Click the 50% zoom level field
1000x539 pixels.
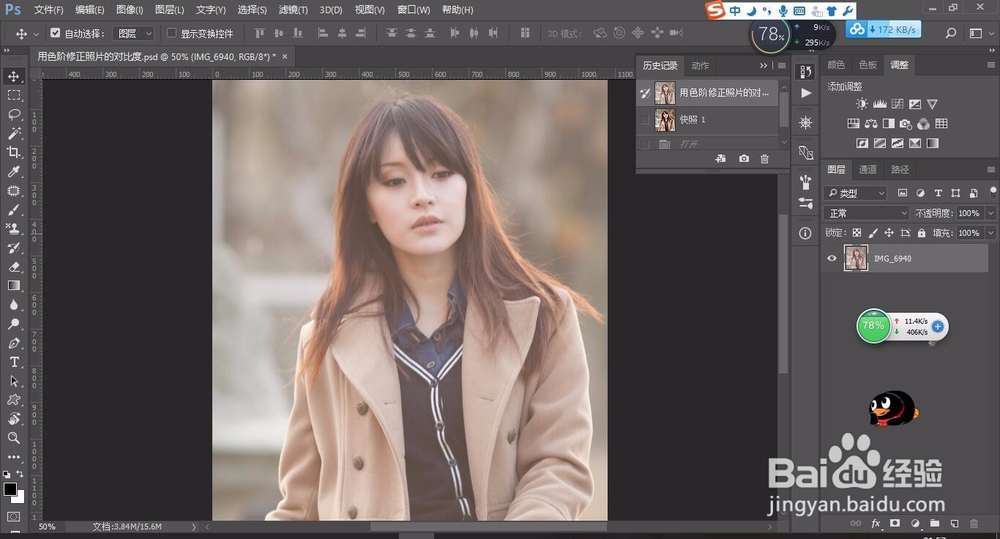47,527
